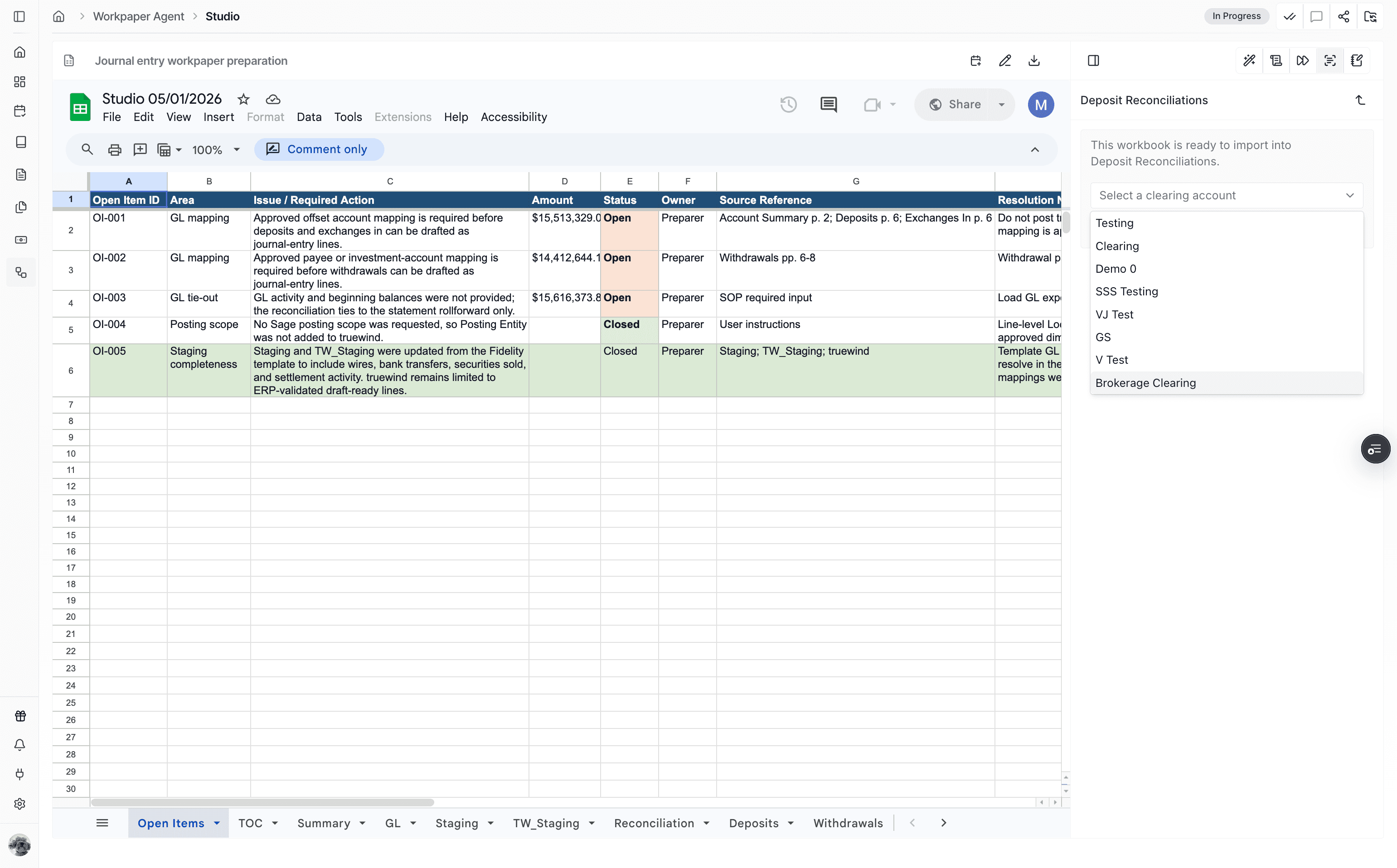This screenshot has height=868, width=1397.
Task: Open the notifications bell icon
Action: pyautogui.click(x=20, y=745)
